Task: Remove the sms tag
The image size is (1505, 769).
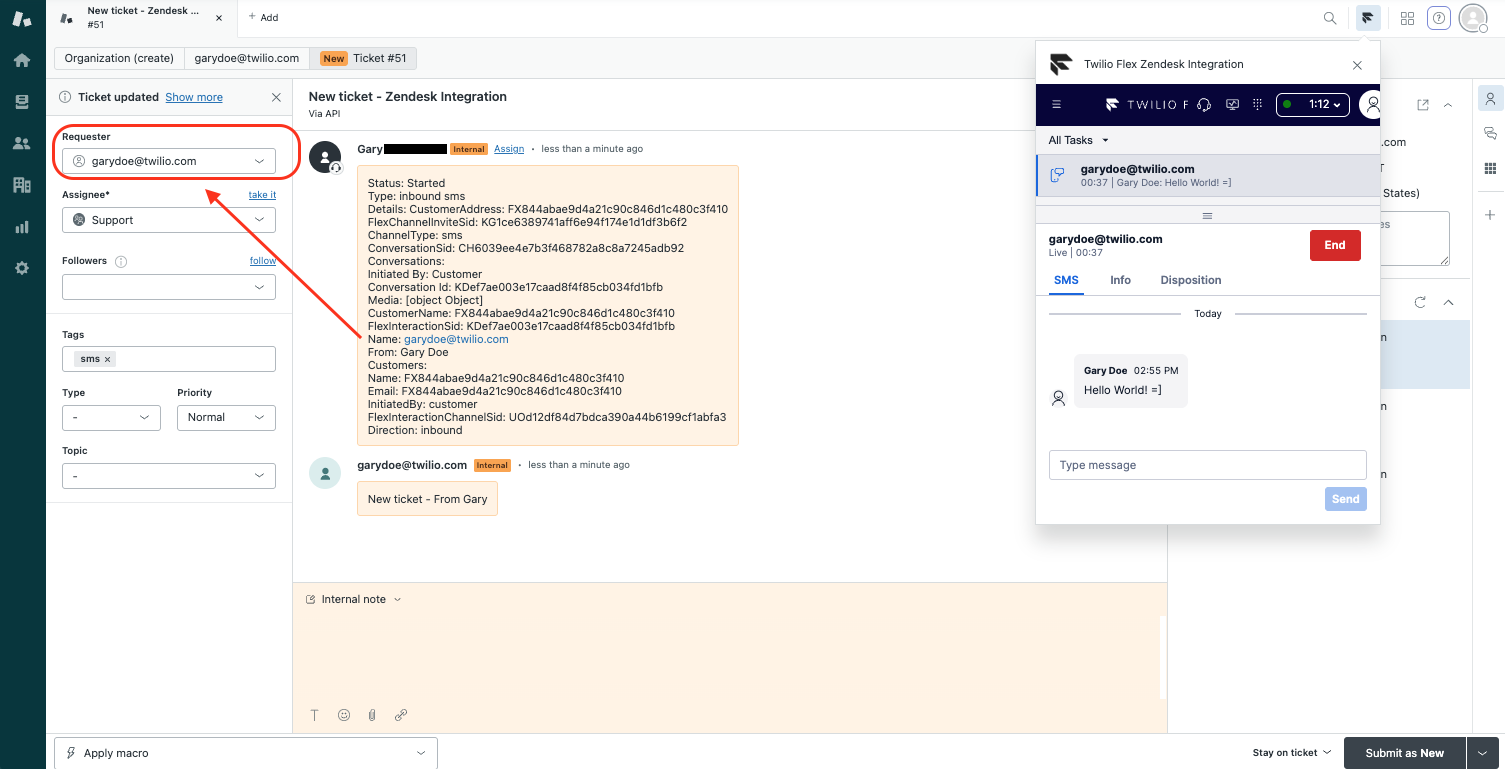Action: pyautogui.click(x=108, y=359)
